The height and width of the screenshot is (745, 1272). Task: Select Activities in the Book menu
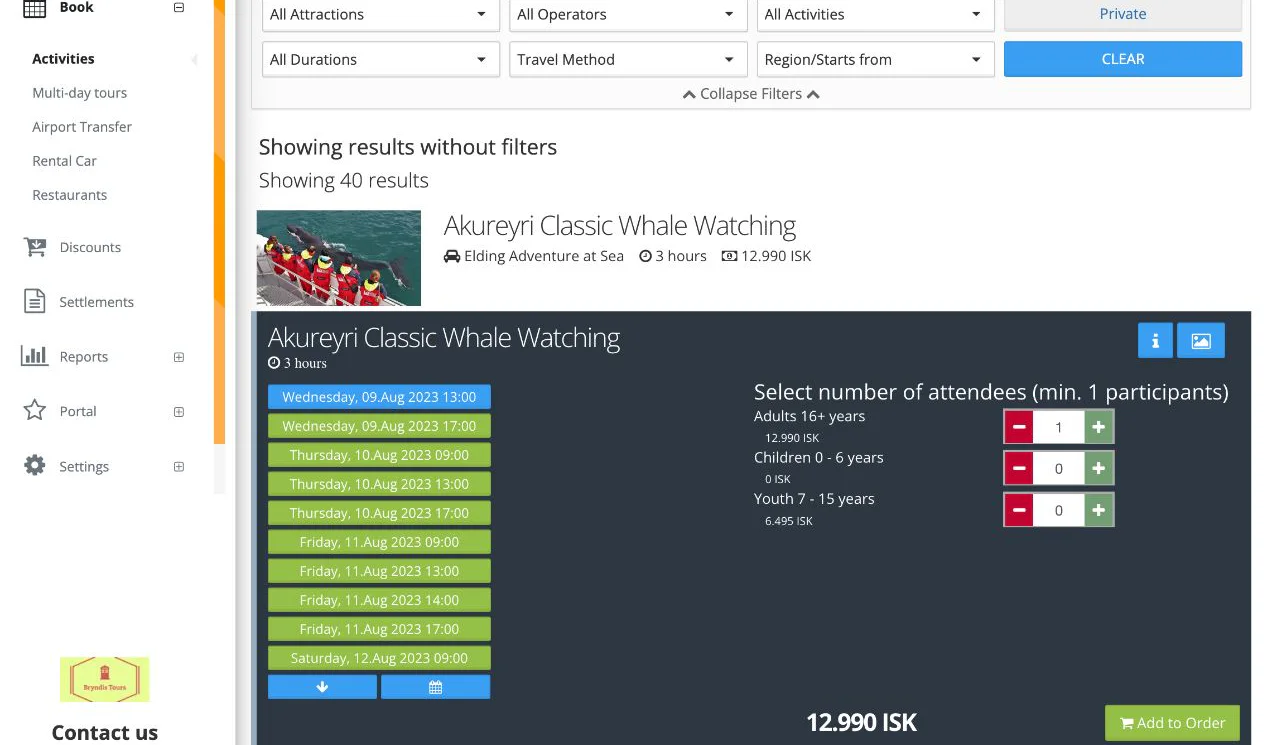point(63,59)
